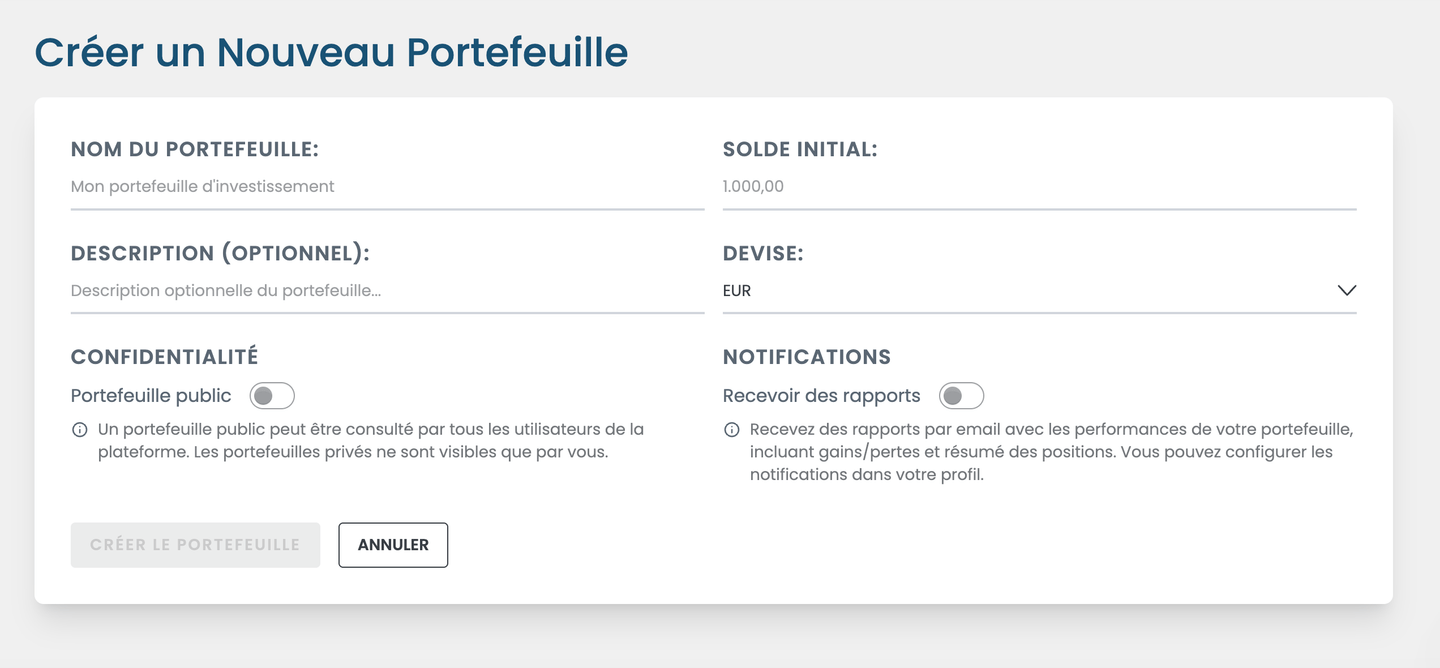The height and width of the screenshot is (668, 1440).
Task: Turn on Recevoir des rapports toggle
Action: tap(961, 396)
